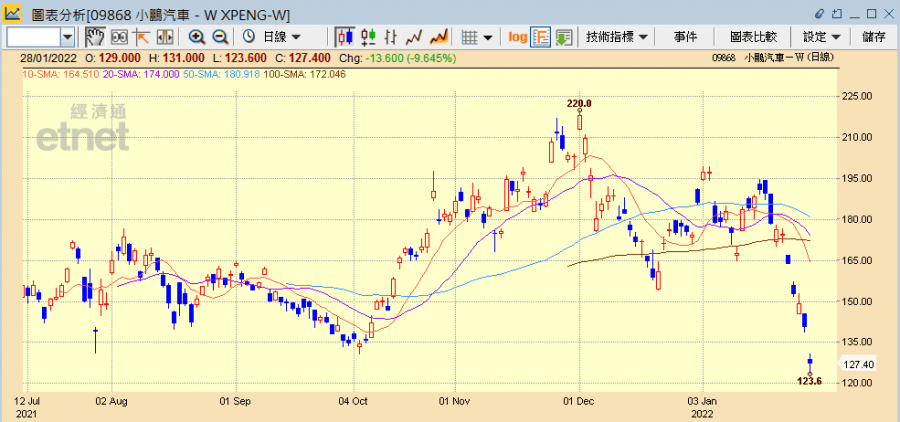
Task: Select the crosshair arrow pointer tool
Action: point(141,37)
